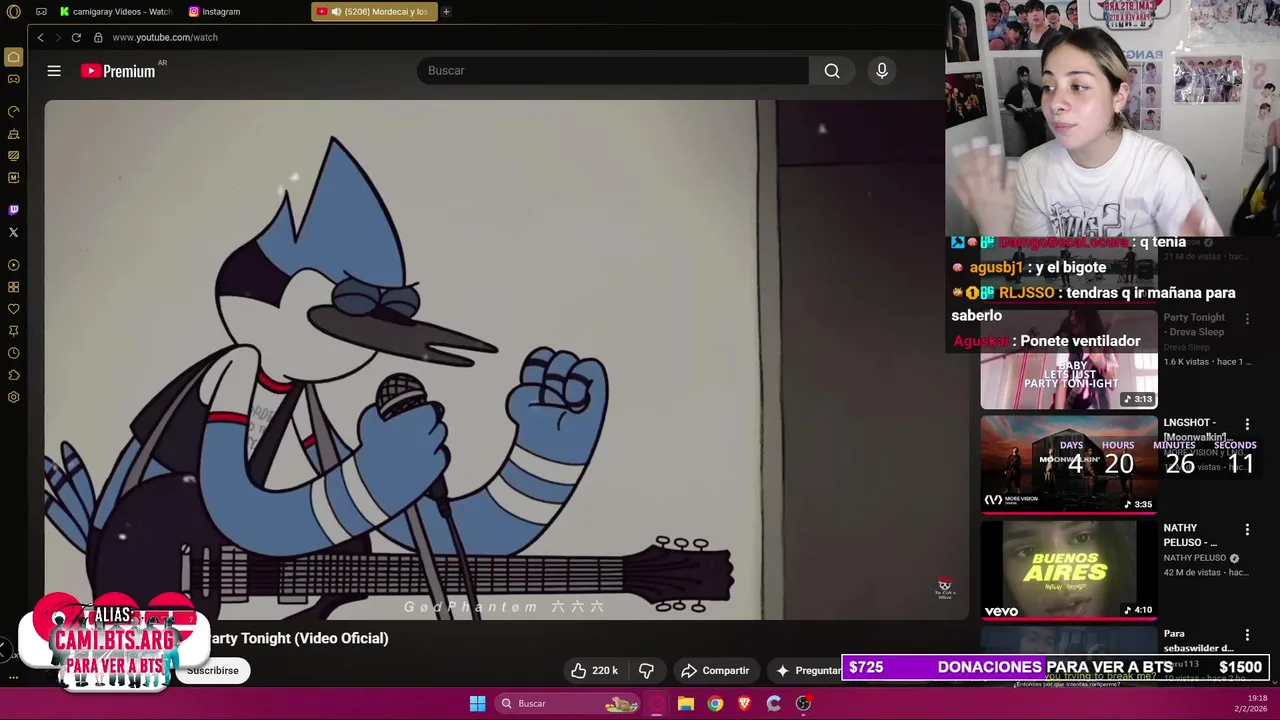Open GX Cleaner broom icon in sidebar
Image resolution: width=1280 pixels, height=720 pixels.
[x=13, y=134]
